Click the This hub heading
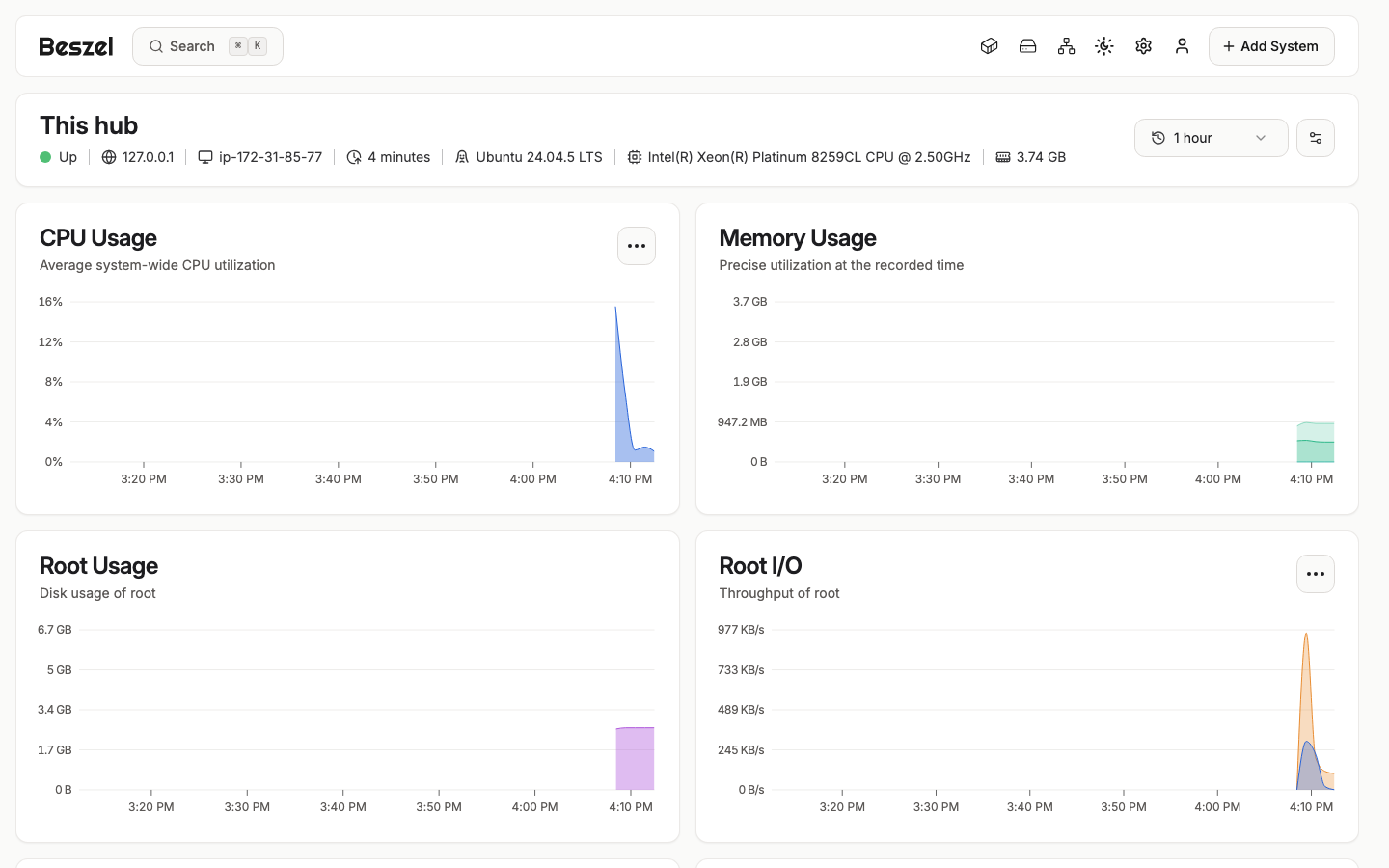 click(89, 125)
